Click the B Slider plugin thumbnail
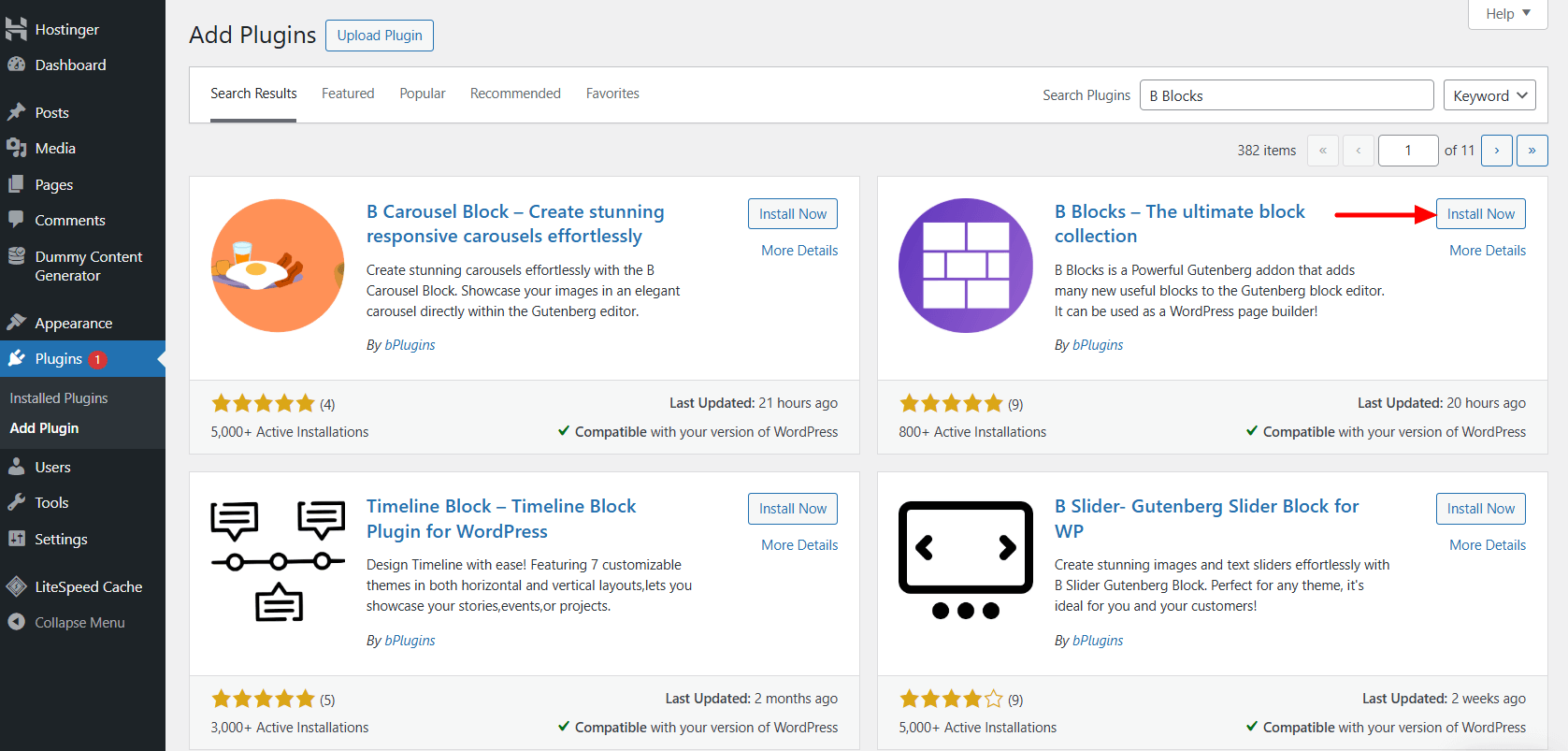 click(x=966, y=561)
